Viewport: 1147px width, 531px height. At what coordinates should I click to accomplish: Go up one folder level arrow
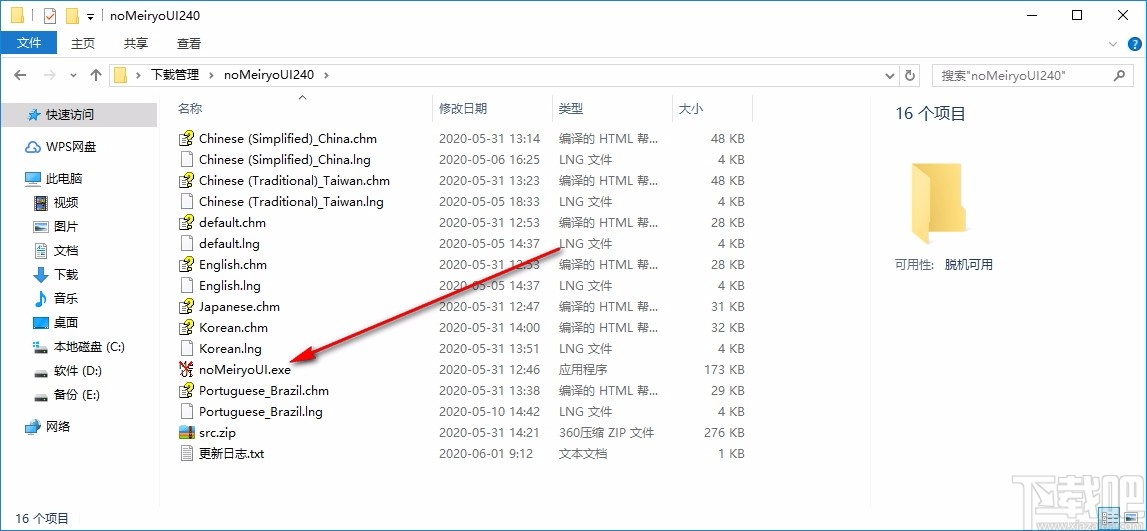click(x=96, y=75)
